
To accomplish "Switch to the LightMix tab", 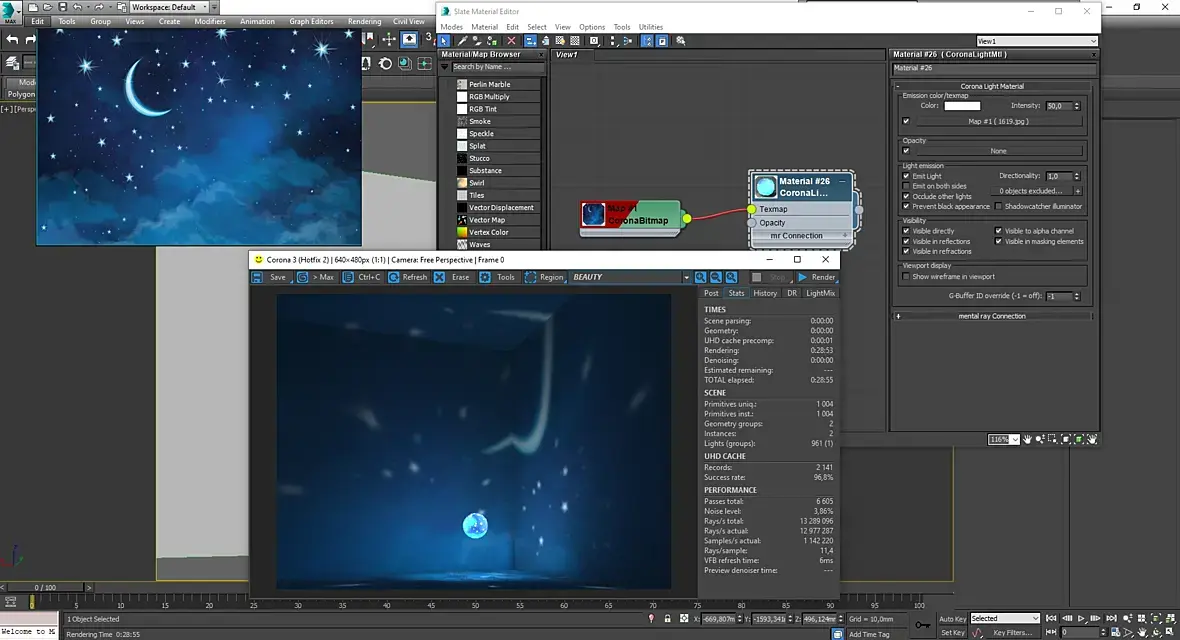I will click(820, 293).
